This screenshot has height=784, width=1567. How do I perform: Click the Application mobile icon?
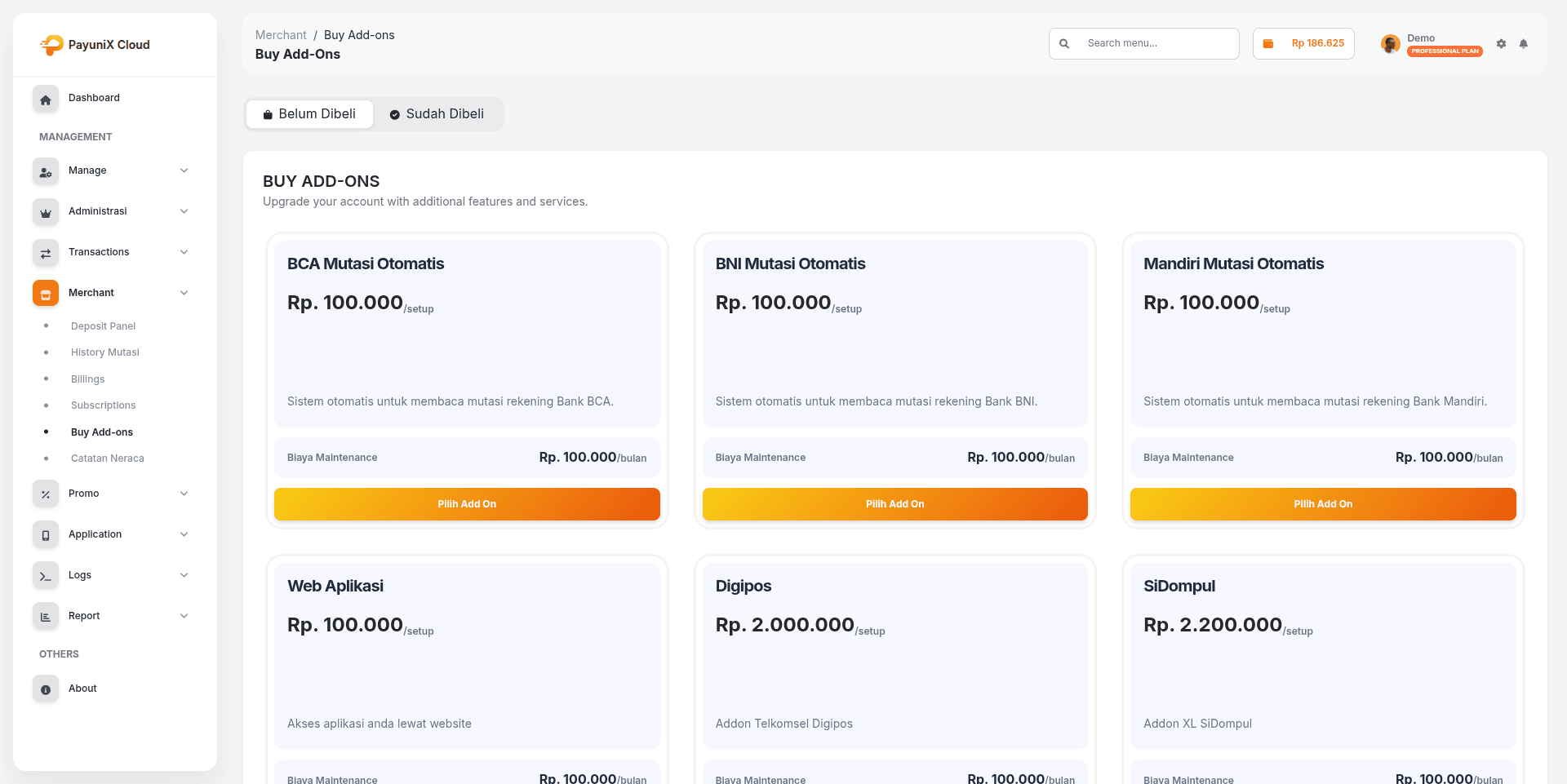pyautogui.click(x=46, y=535)
